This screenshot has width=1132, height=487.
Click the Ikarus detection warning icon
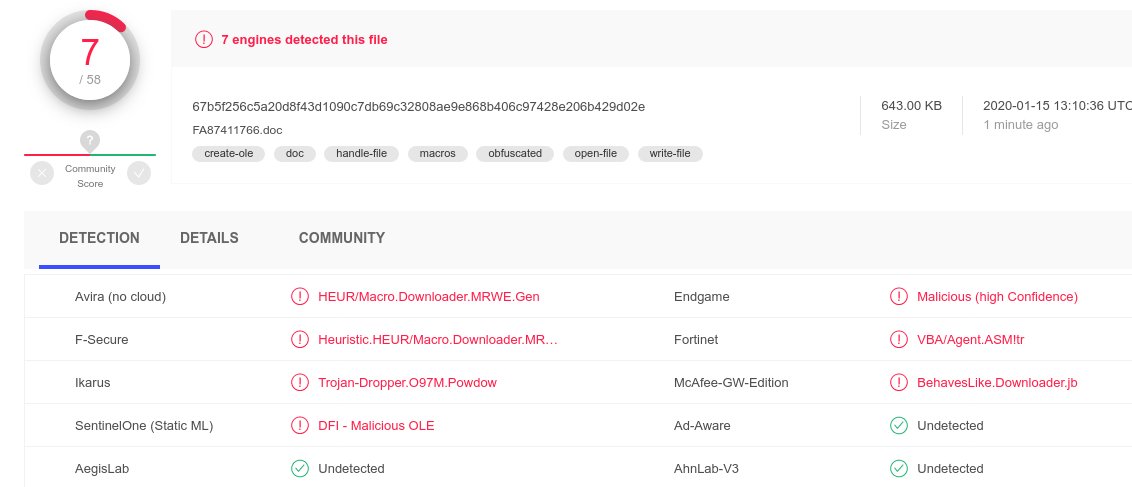point(300,382)
